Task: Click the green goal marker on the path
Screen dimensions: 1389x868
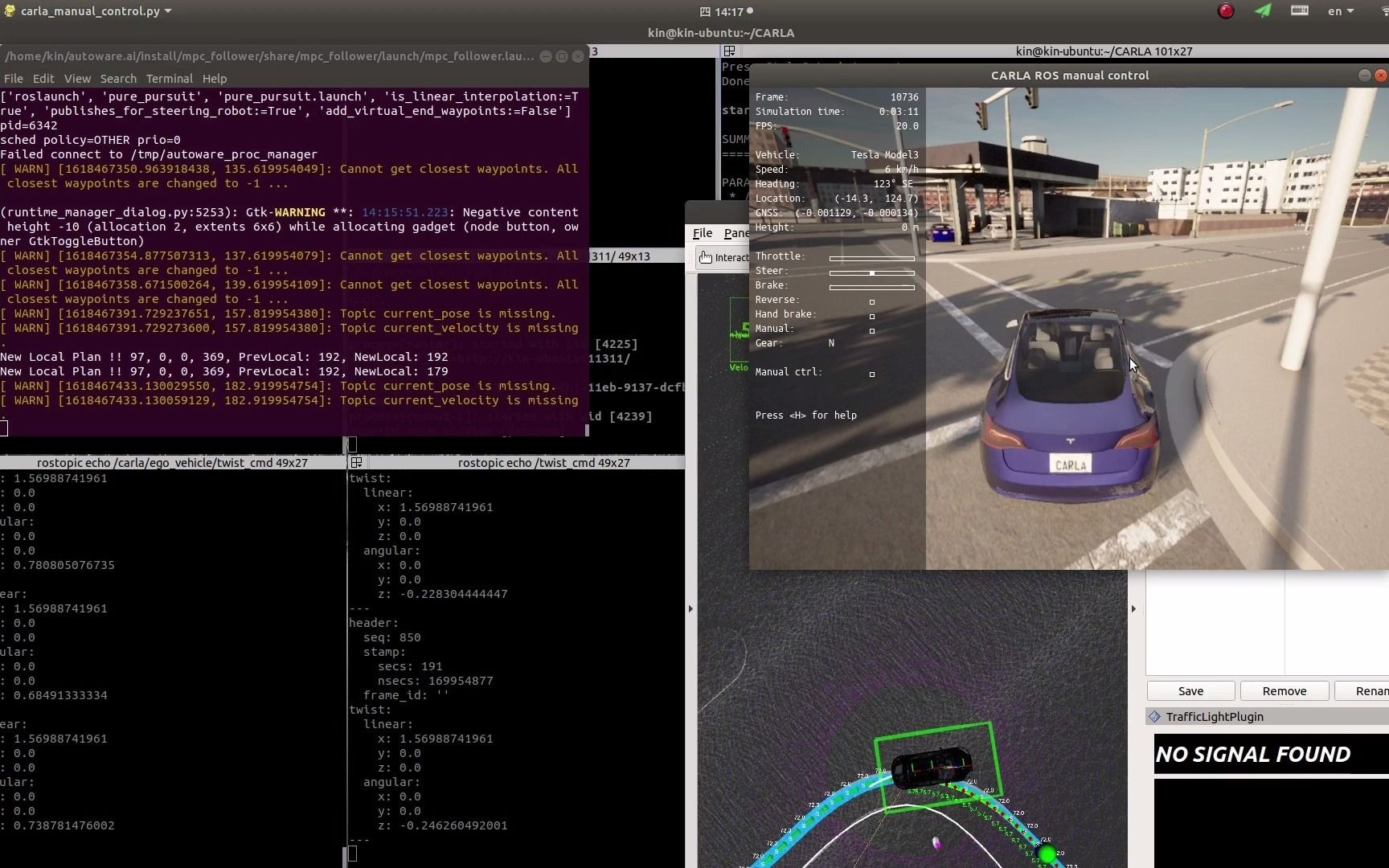Action: (1047, 853)
